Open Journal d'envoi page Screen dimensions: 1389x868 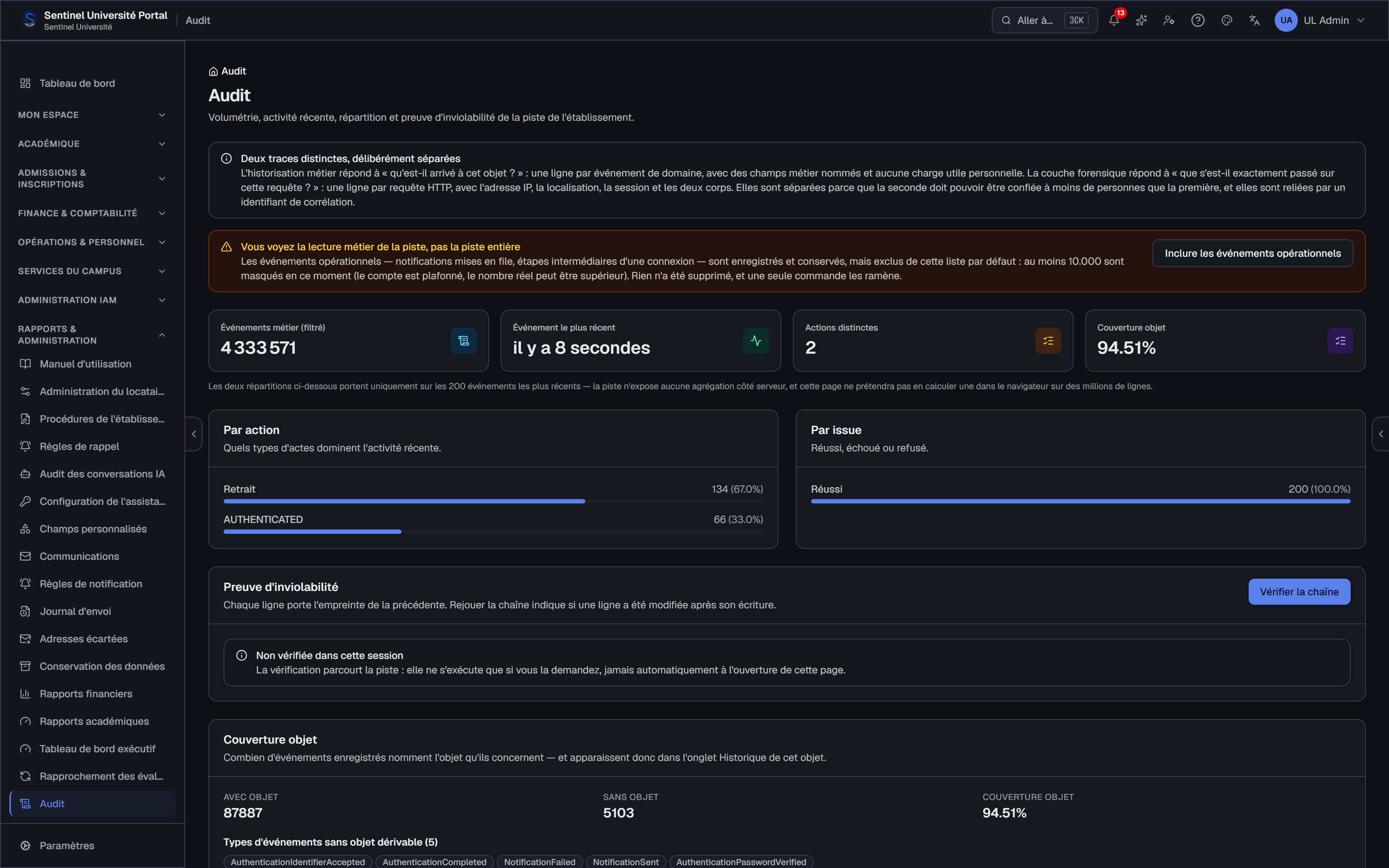pos(92,611)
